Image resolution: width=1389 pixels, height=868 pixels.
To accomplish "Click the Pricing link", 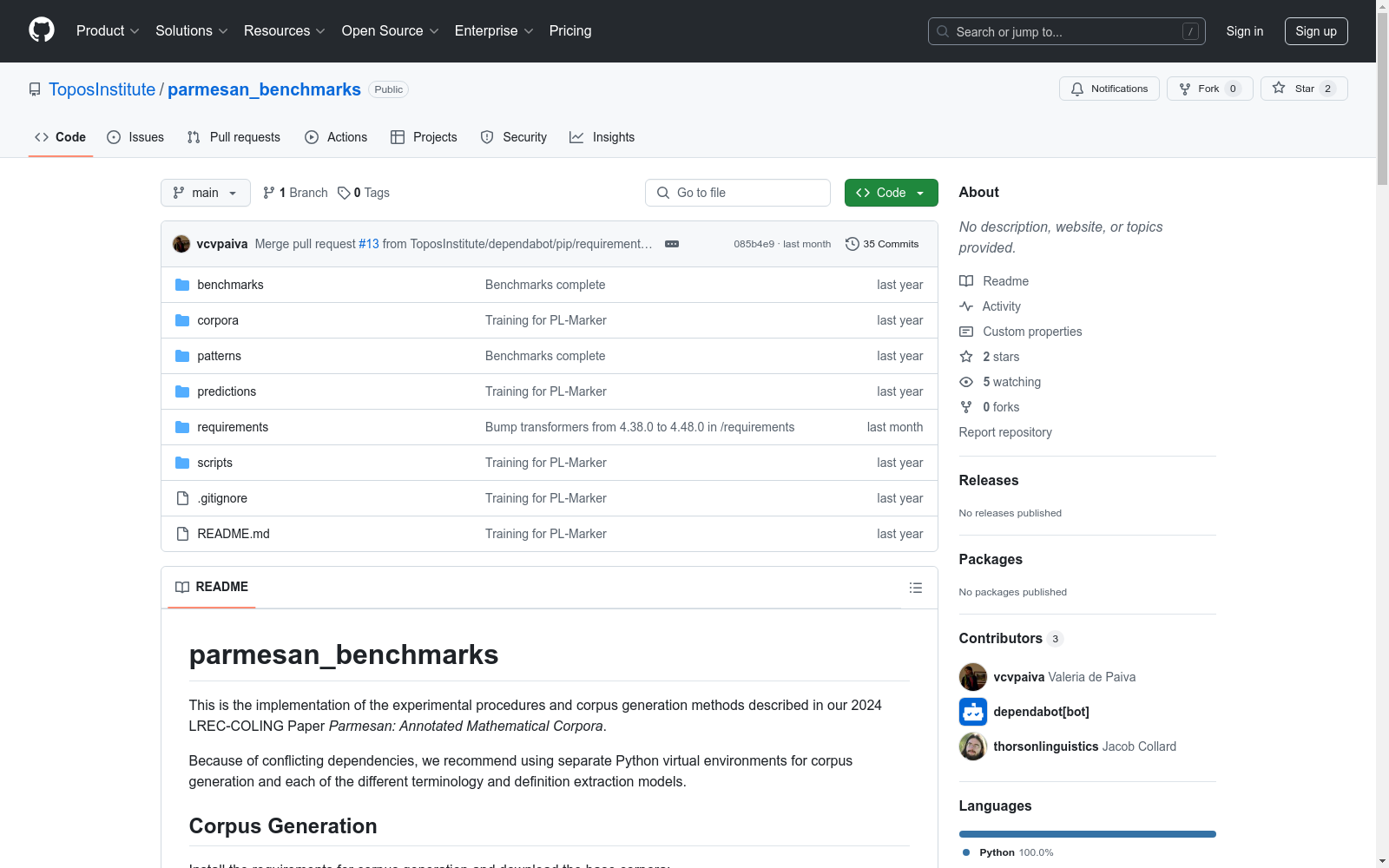I will [x=570, y=30].
